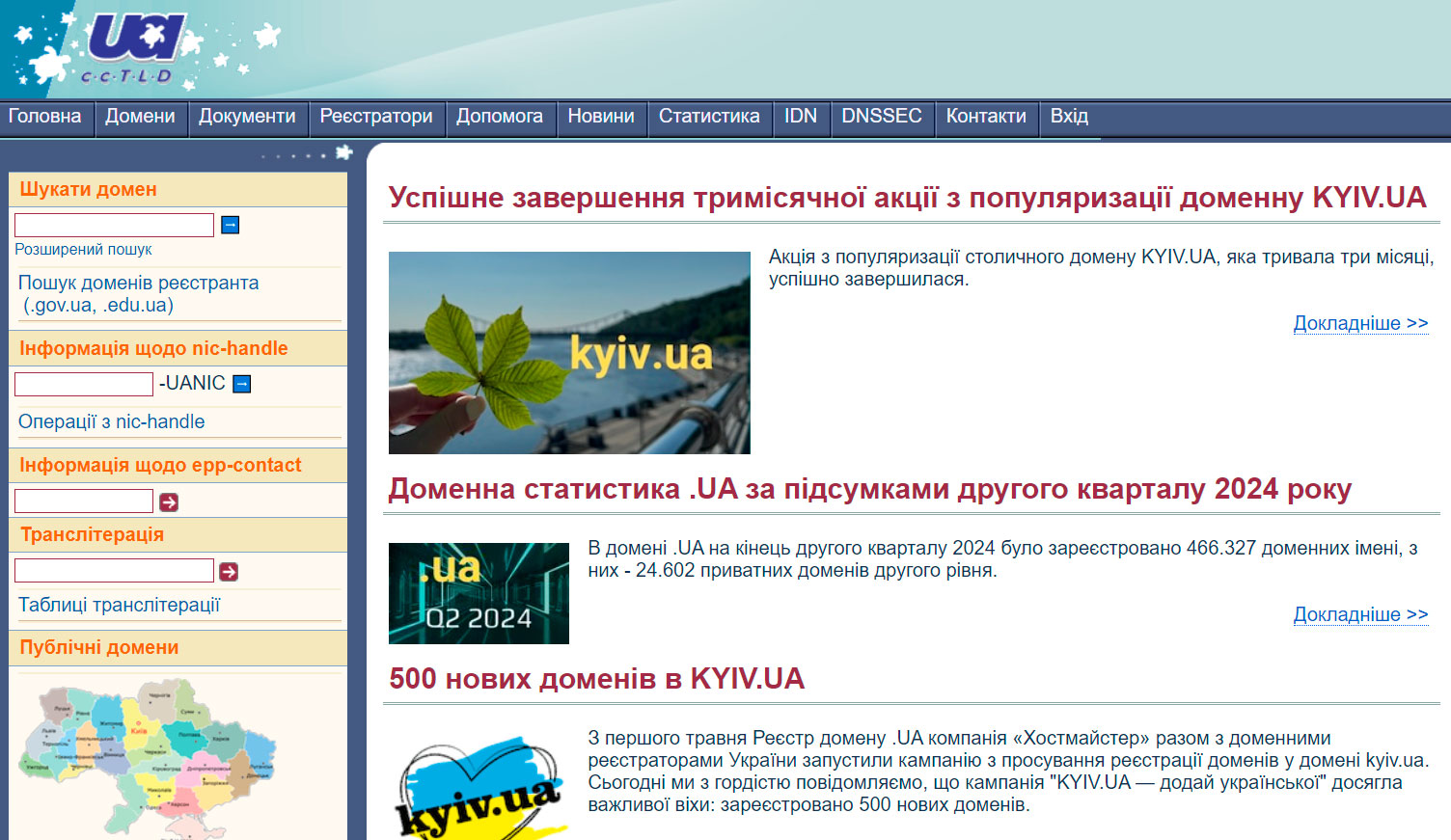Open Розширений пошук link

coord(83,250)
